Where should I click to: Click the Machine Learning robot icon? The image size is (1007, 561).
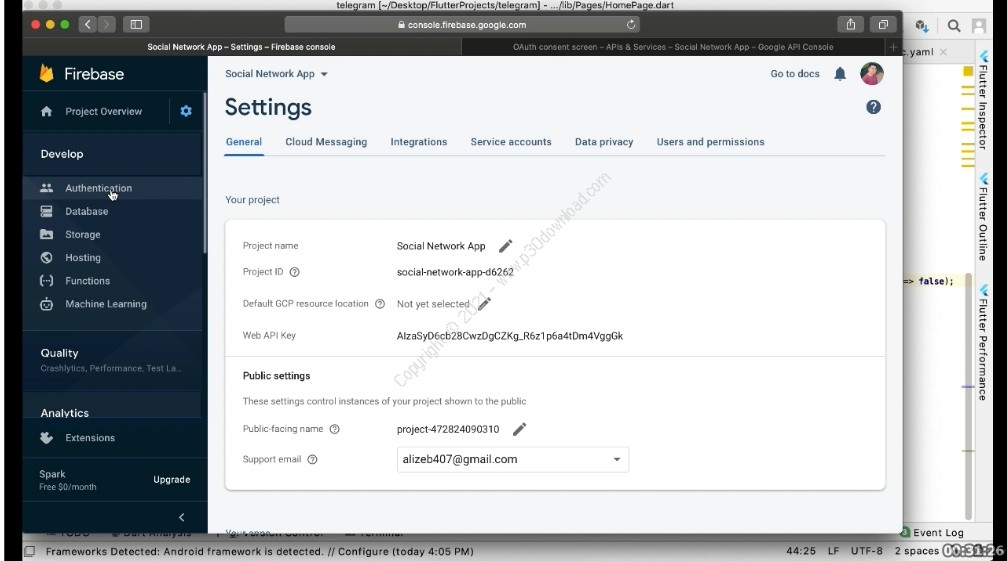point(46,304)
